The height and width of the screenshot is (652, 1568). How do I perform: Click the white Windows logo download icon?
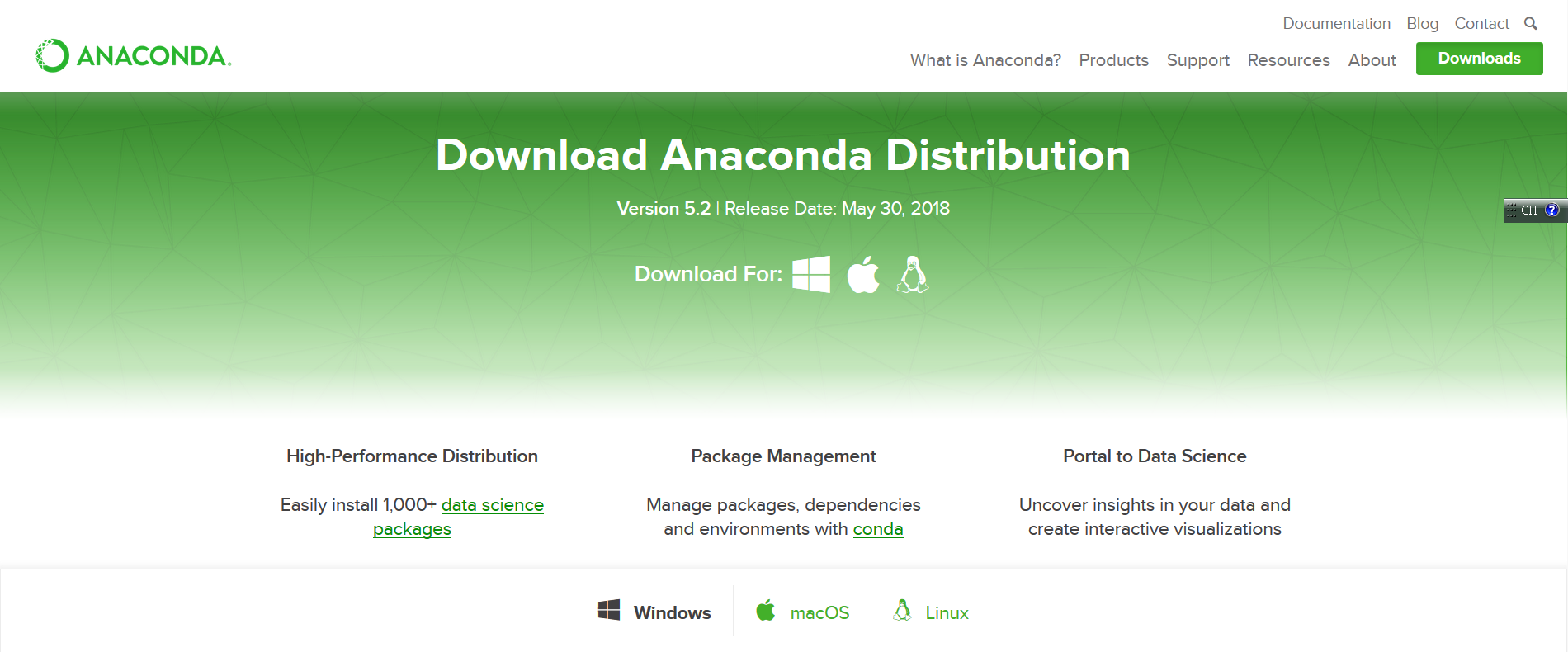(810, 274)
